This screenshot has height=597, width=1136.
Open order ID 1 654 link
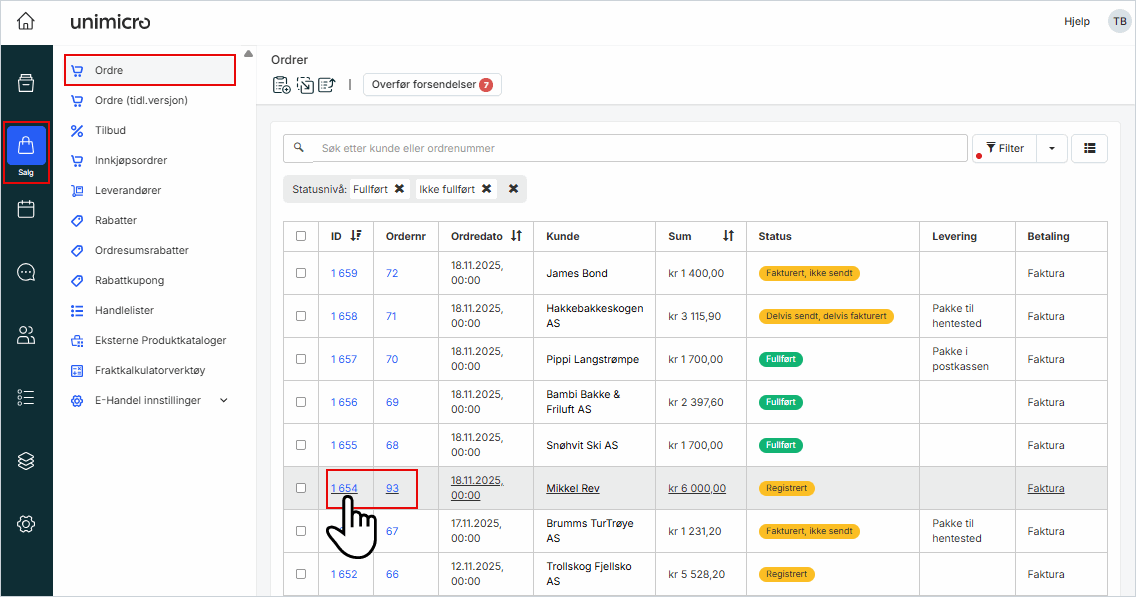[x=344, y=488]
